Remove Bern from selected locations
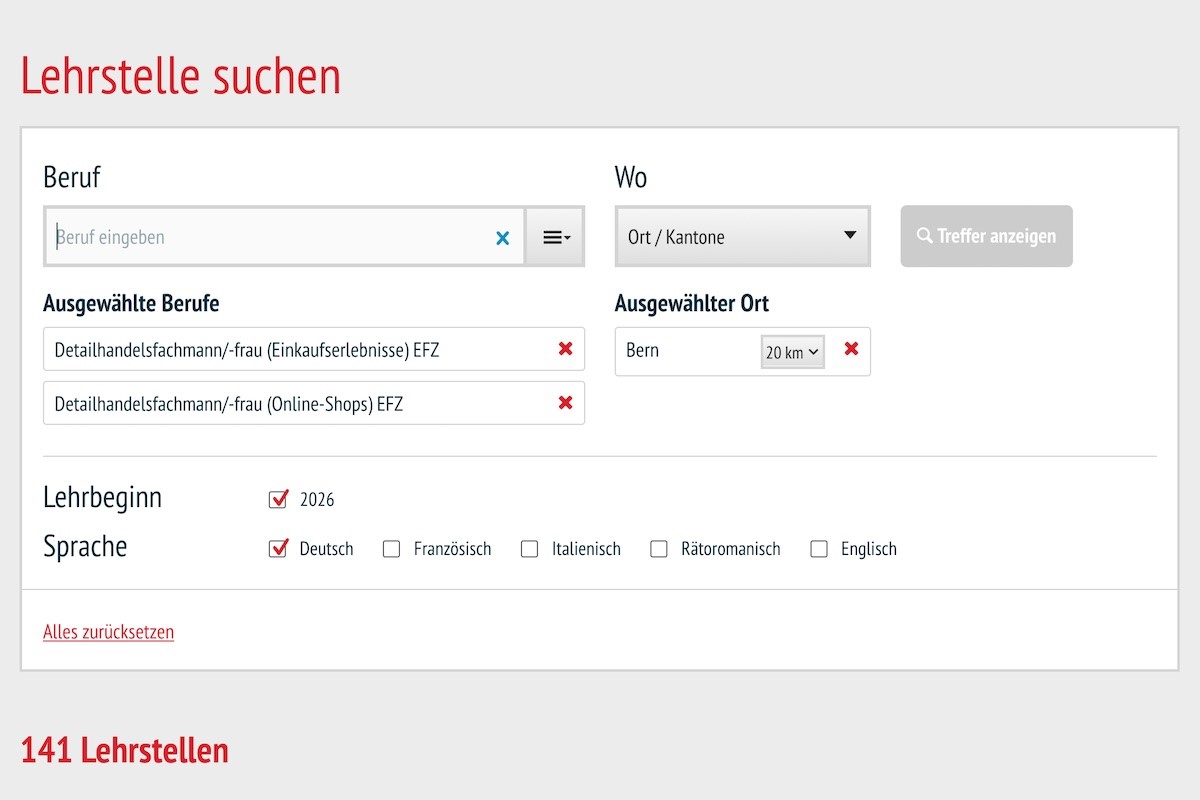This screenshot has width=1200, height=800. coord(851,349)
